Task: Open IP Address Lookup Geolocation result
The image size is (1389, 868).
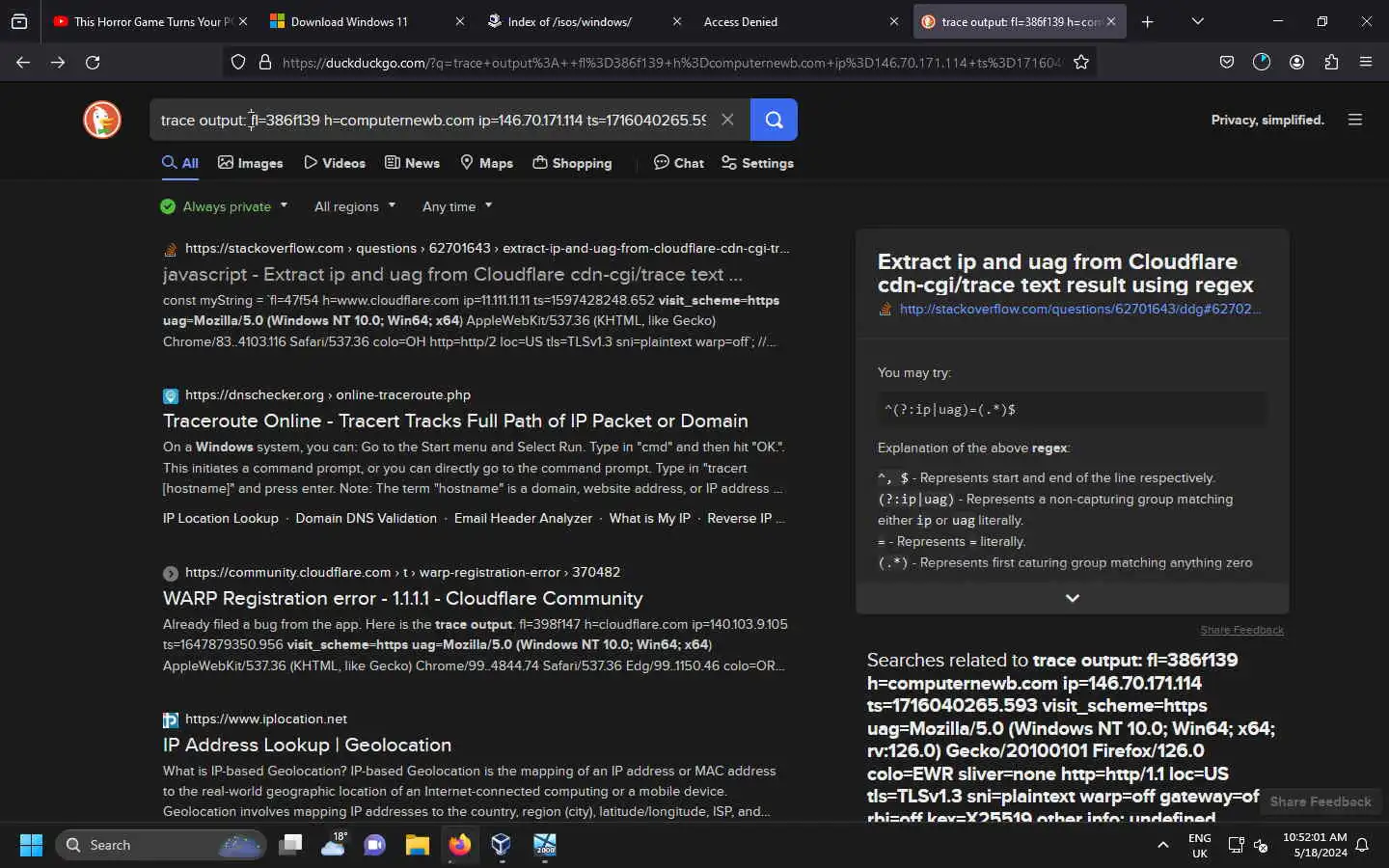Action: click(307, 746)
